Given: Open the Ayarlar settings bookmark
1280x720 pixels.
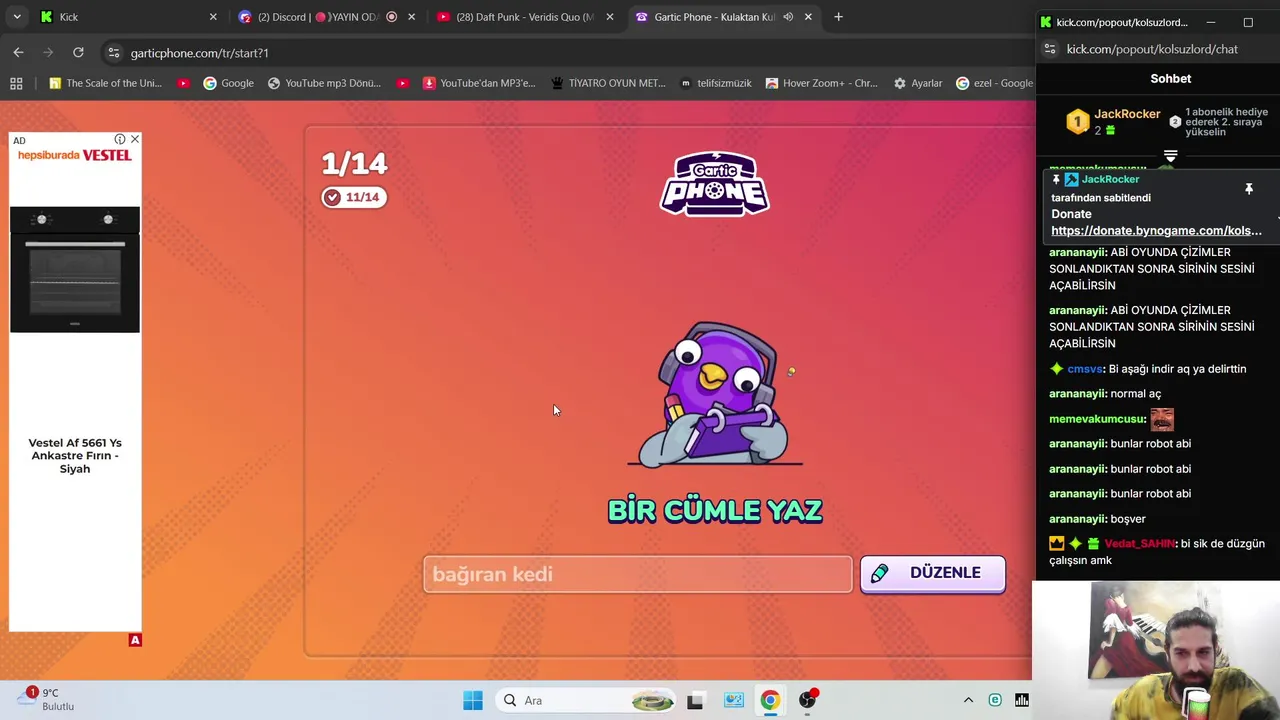Looking at the screenshot, I should point(918,83).
